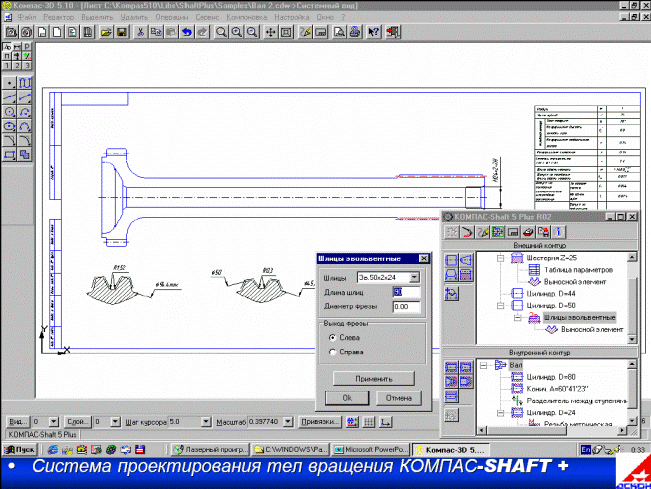Select the circle drawing tool
This screenshot has height=489, width=651.
[x=9, y=112]
